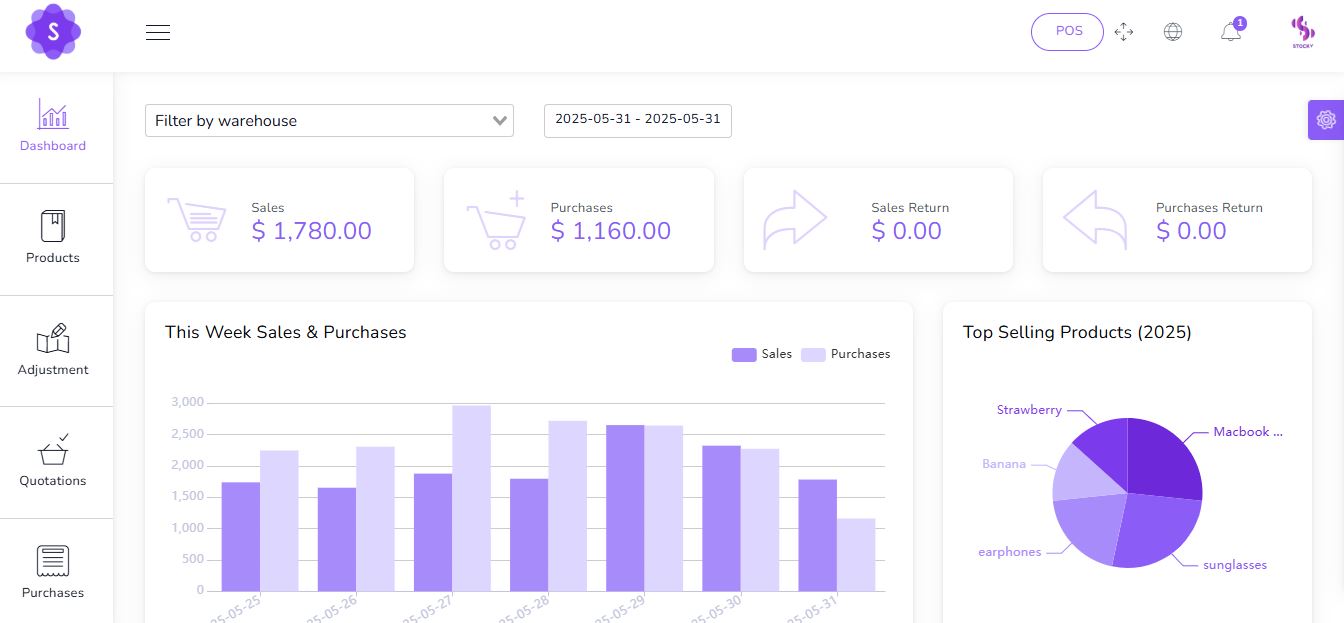Open the language selector globe icon
This screenshot has height=623, width=1344.
coord(1172,31)
